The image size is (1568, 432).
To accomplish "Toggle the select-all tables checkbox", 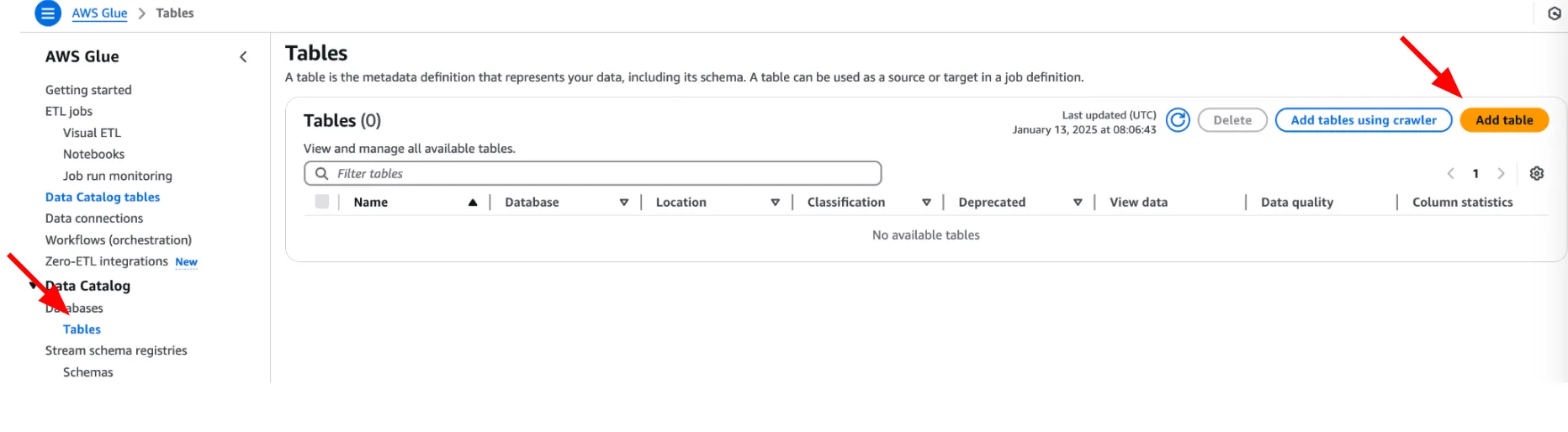I will pos(321,202).
